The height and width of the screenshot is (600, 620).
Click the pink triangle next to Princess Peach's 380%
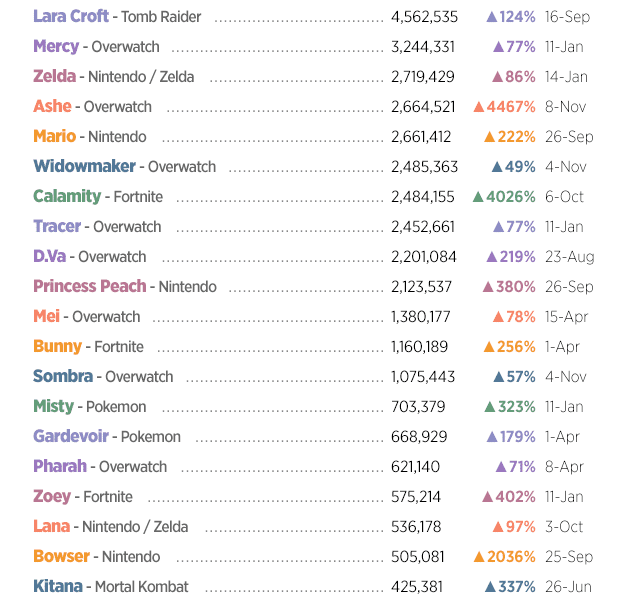[x=488, y=287]
